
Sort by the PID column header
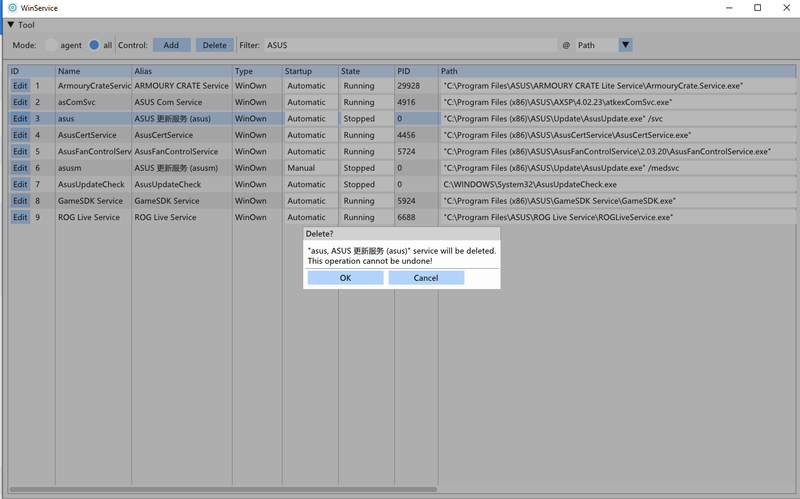click(x=416, y=71)
